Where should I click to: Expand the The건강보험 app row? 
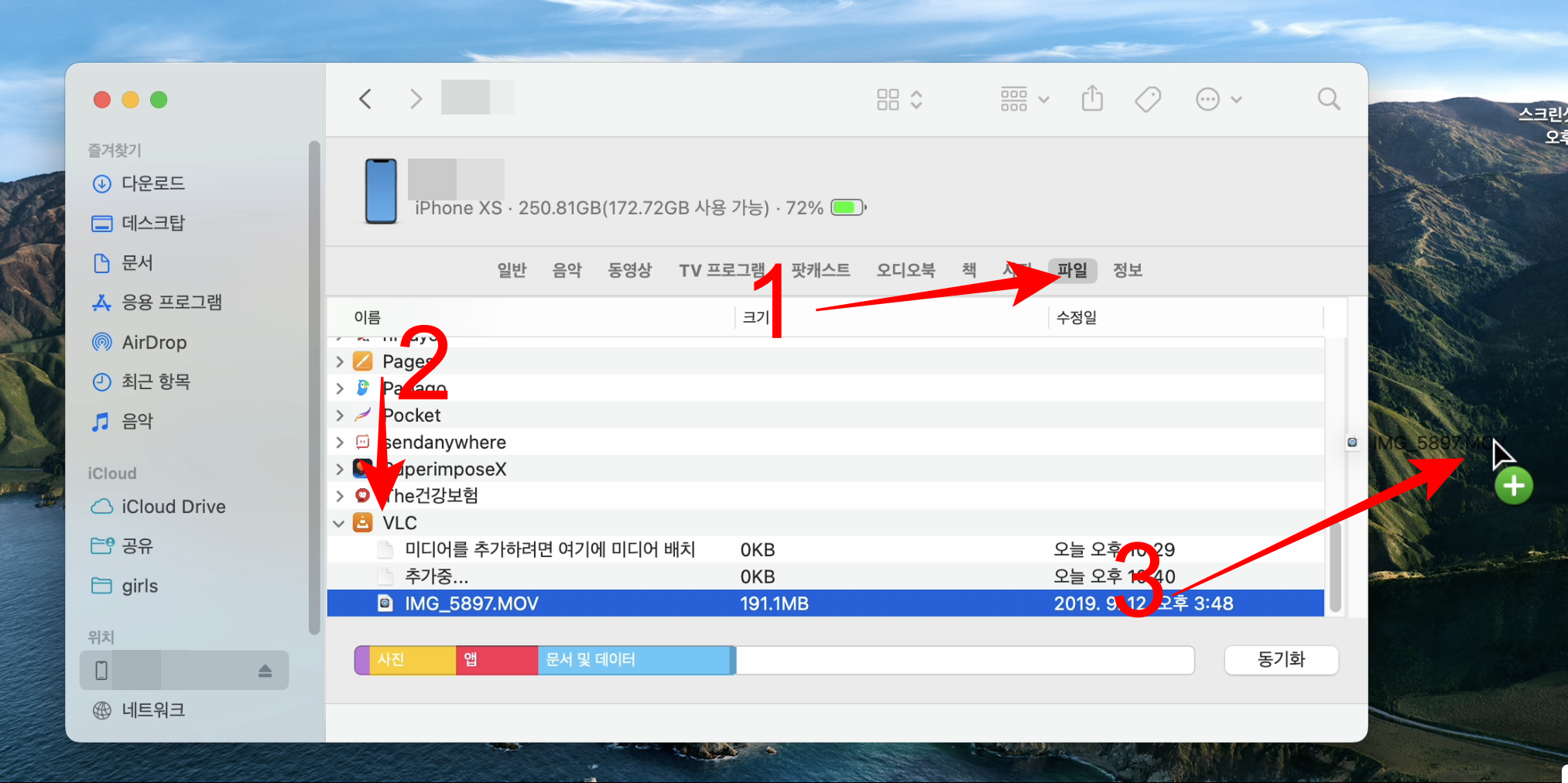(x=339, y=496)
